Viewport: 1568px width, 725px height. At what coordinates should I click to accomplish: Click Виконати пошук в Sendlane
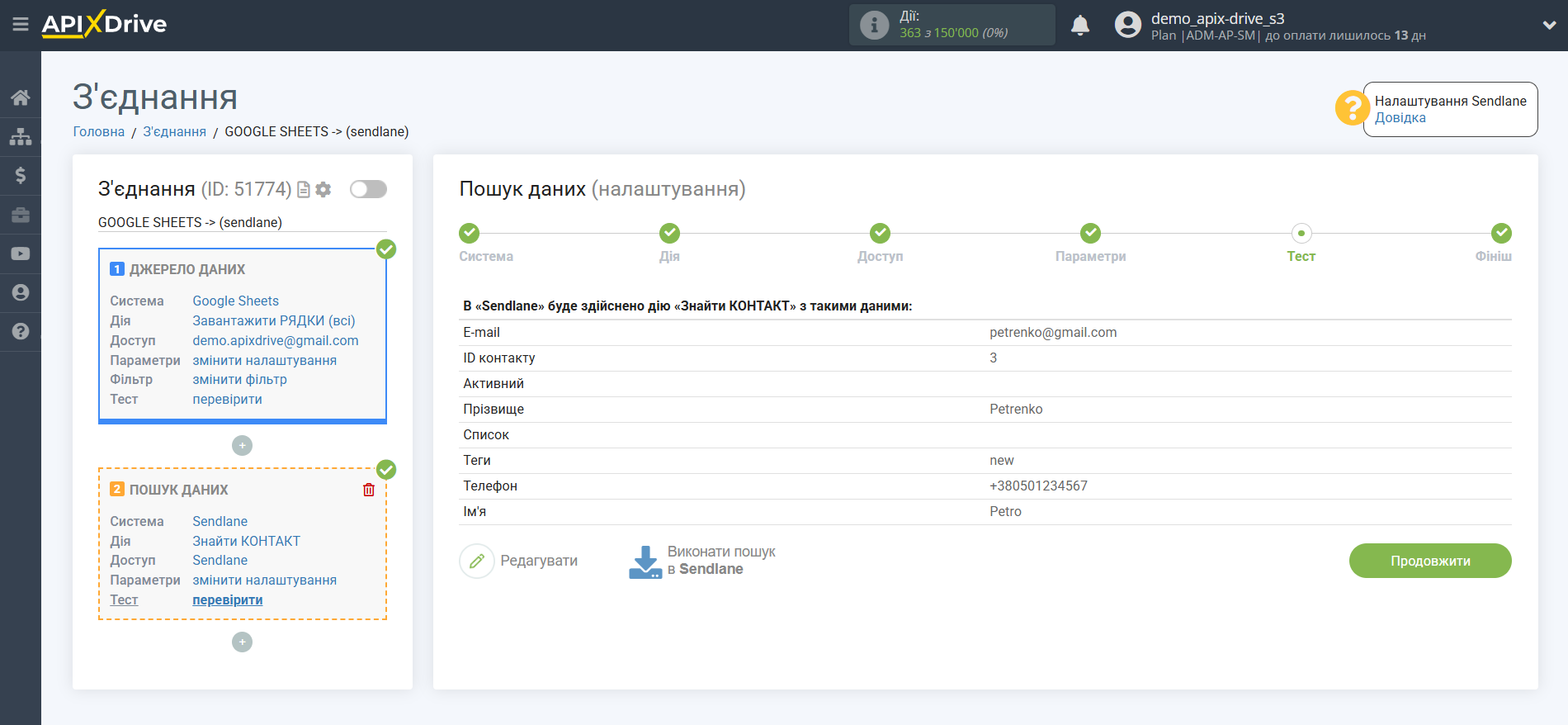coord(721,561)
